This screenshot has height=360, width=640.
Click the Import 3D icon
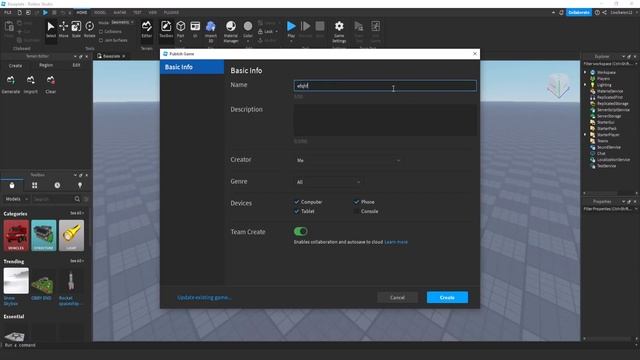(x=211, y=31)
